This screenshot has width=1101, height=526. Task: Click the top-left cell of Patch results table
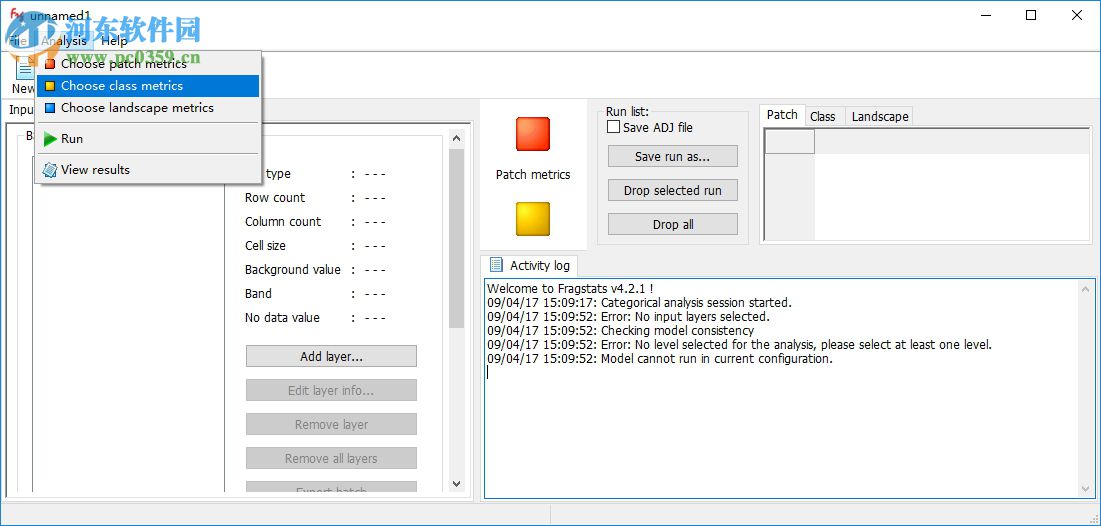pyautogui.click(x=790, y=141)
